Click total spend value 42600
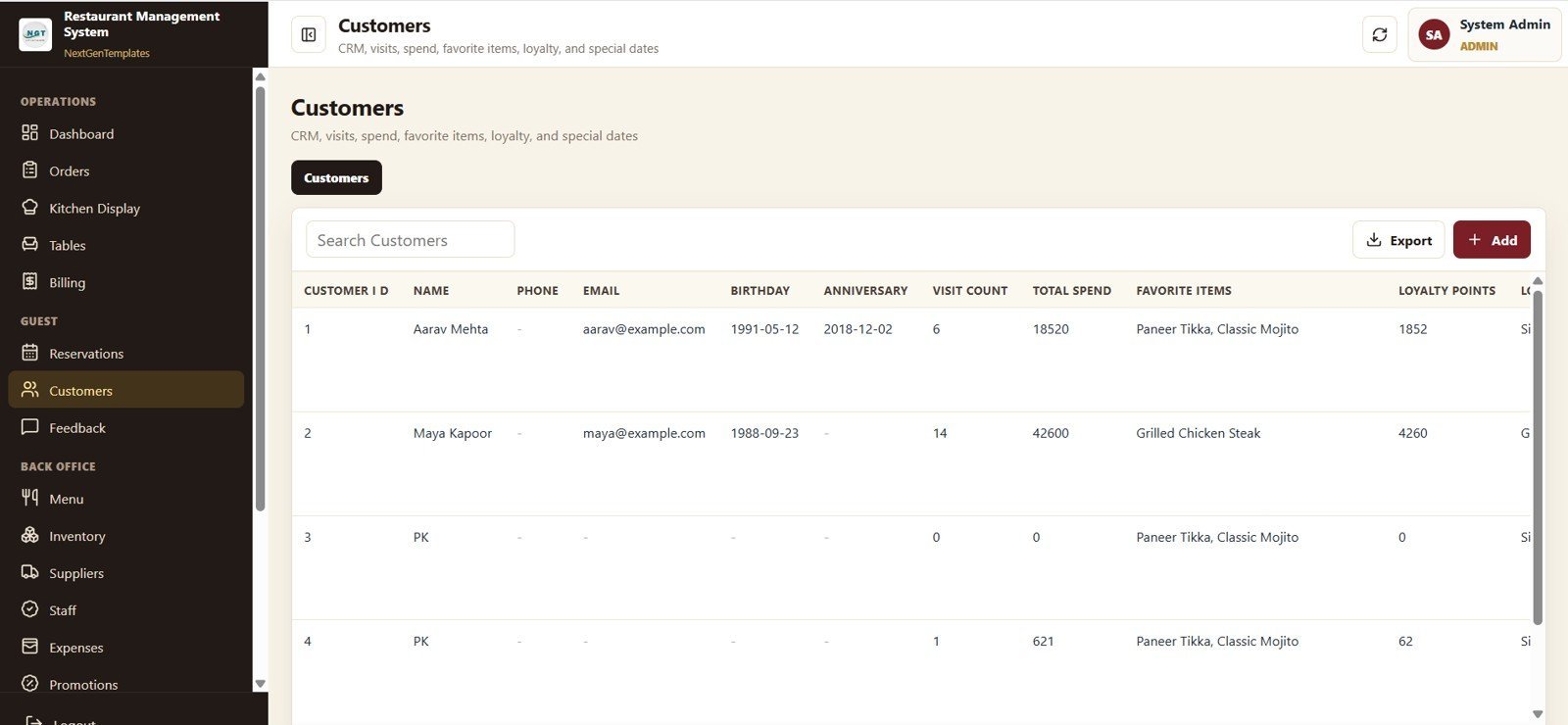Viewport: 1568px width, 725px height. tap(1051, 433)
